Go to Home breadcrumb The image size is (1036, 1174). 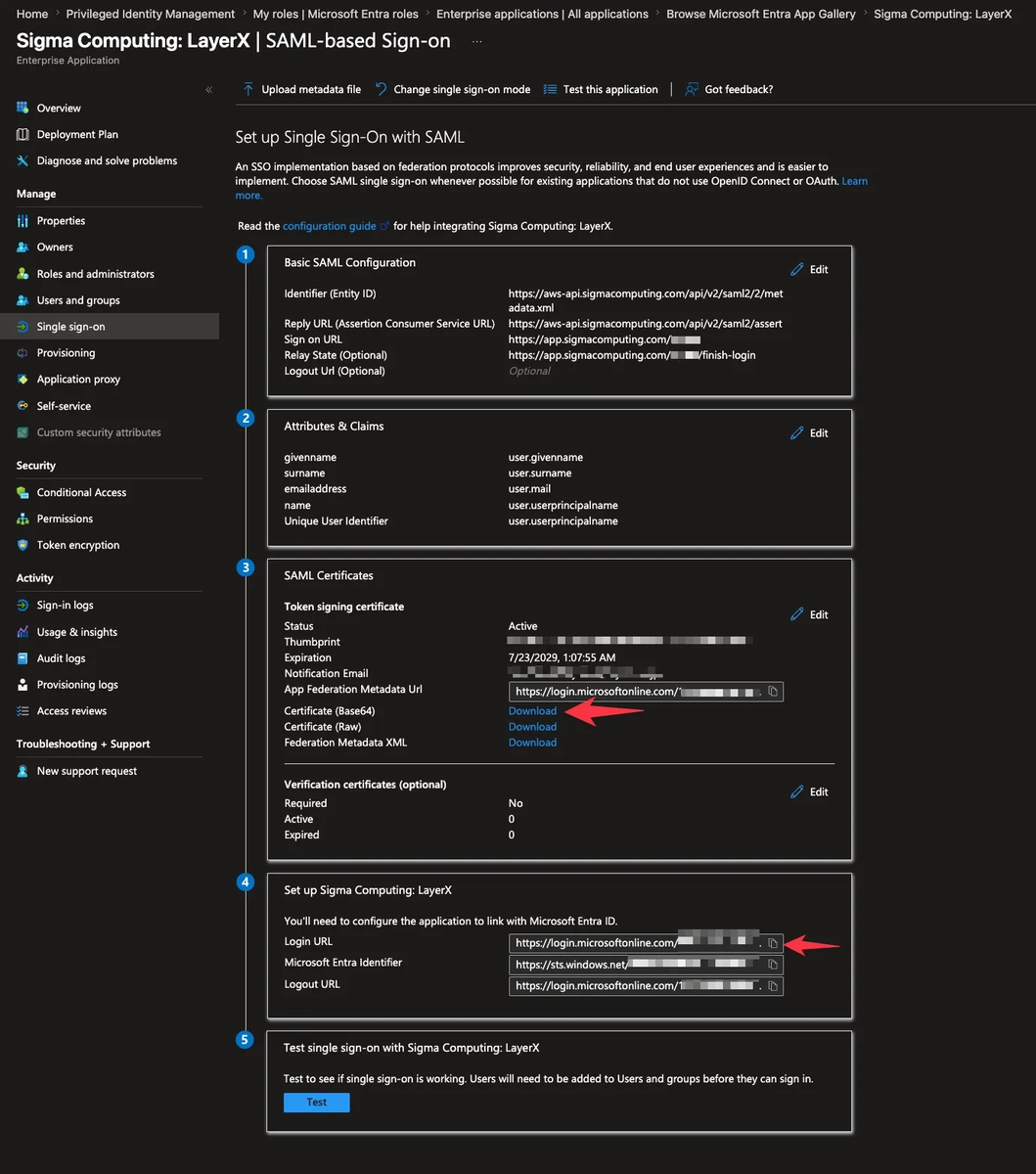(x=32, y=14)
